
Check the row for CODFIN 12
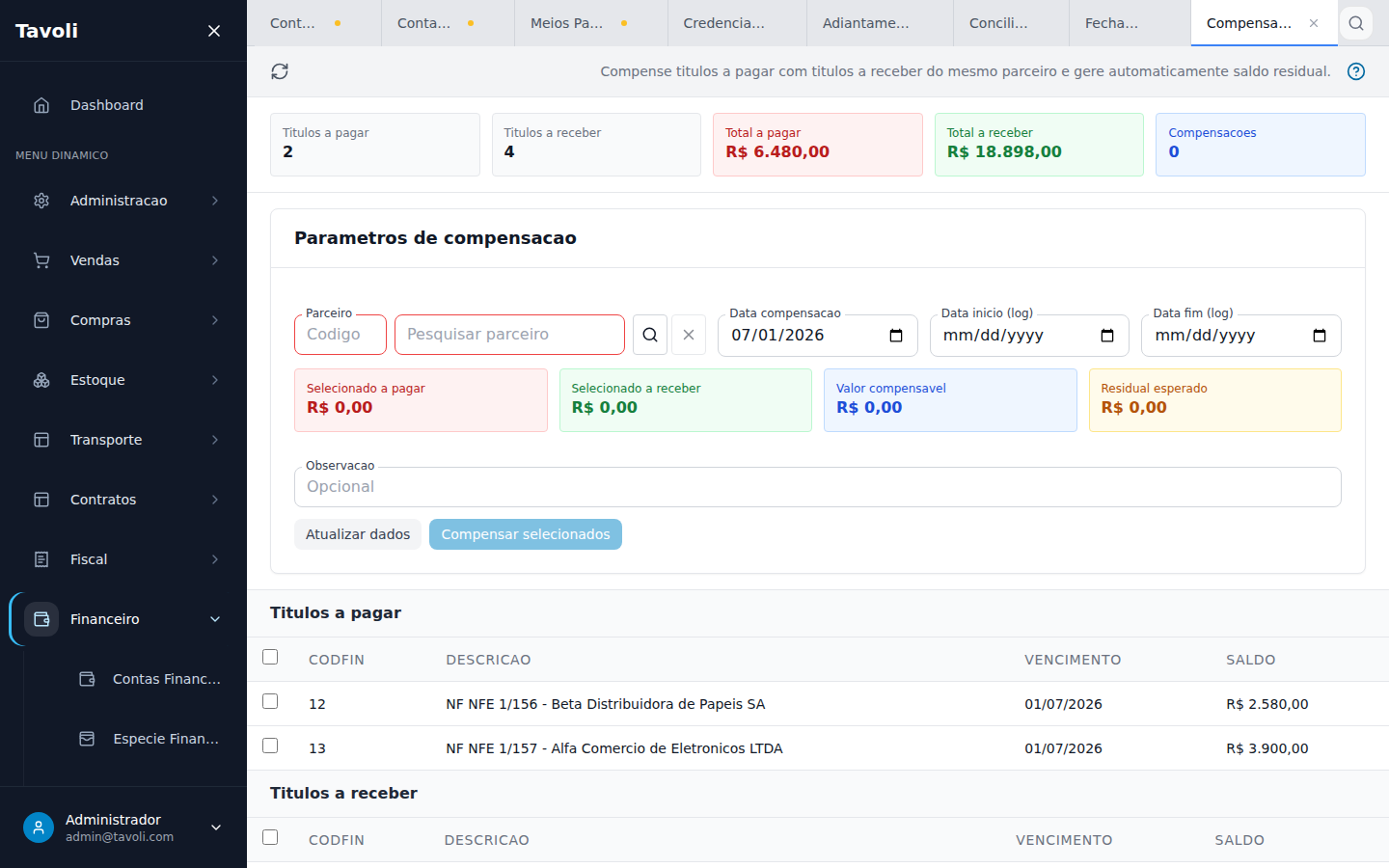pyautogui.click(x=270, y=701)
